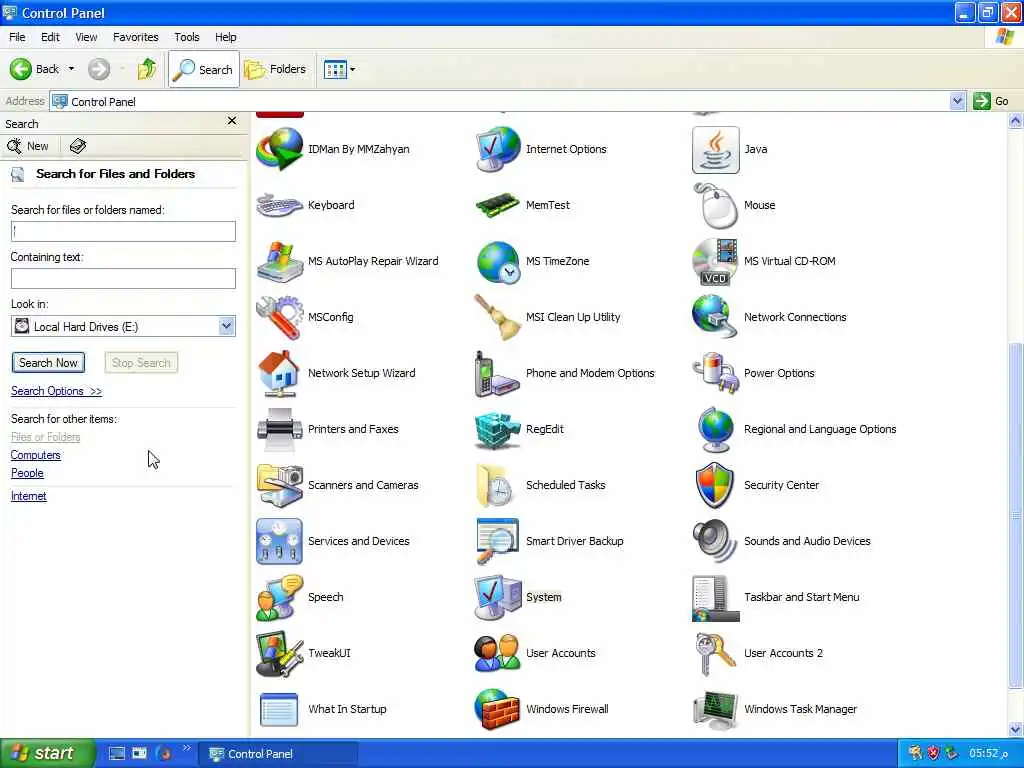This screenshot has width=1024, height=768.
Task: Open MS AutoPlay Repair Wizard icon
Action: tap(280, 261)
